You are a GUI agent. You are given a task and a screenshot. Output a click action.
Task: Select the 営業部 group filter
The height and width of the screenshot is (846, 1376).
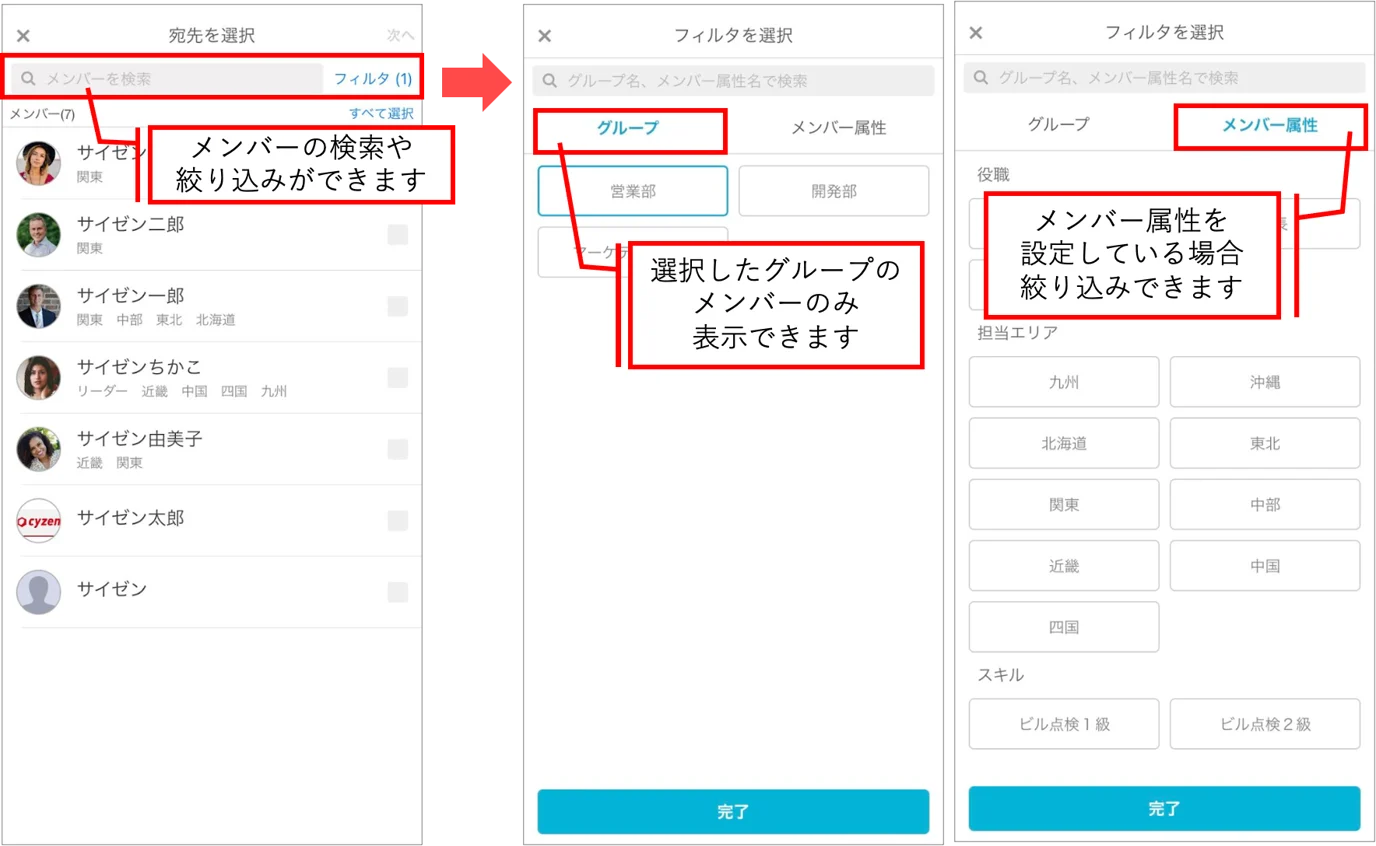coord(633,191)
